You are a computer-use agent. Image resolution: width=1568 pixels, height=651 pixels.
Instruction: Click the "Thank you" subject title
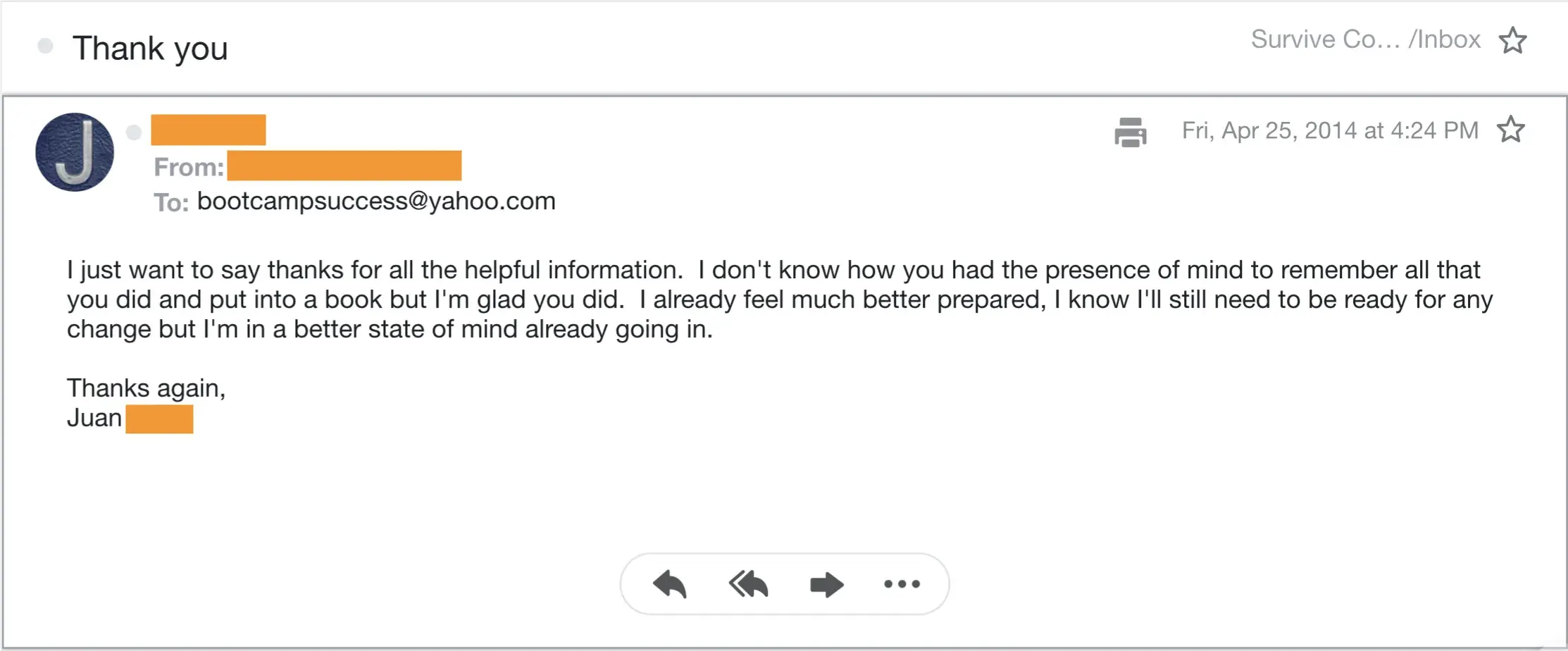(x=150, y=49)
